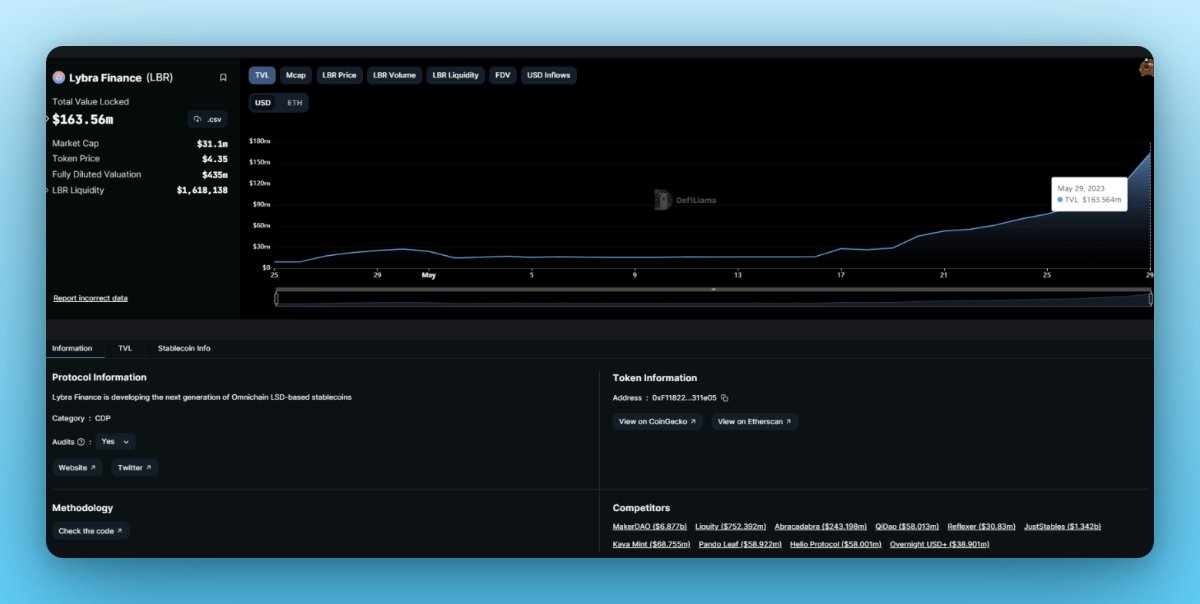Click the Market Cap value $31.1m

[212, 143]
